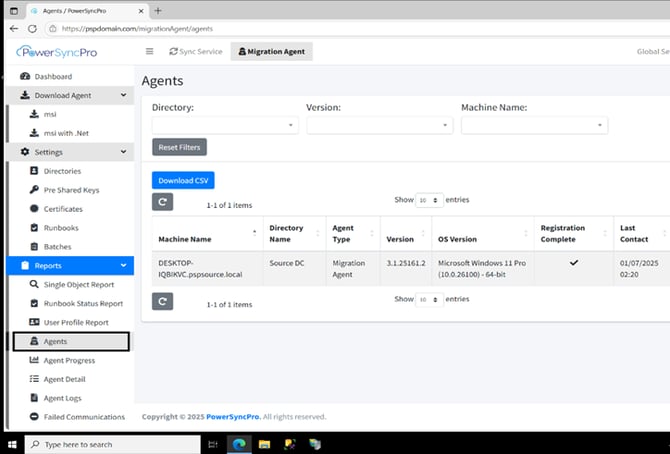Viewport: 670px width, 454px height.
Task: Click Reset Filters button
Action: pyautogui.click(x=179, y=147)
